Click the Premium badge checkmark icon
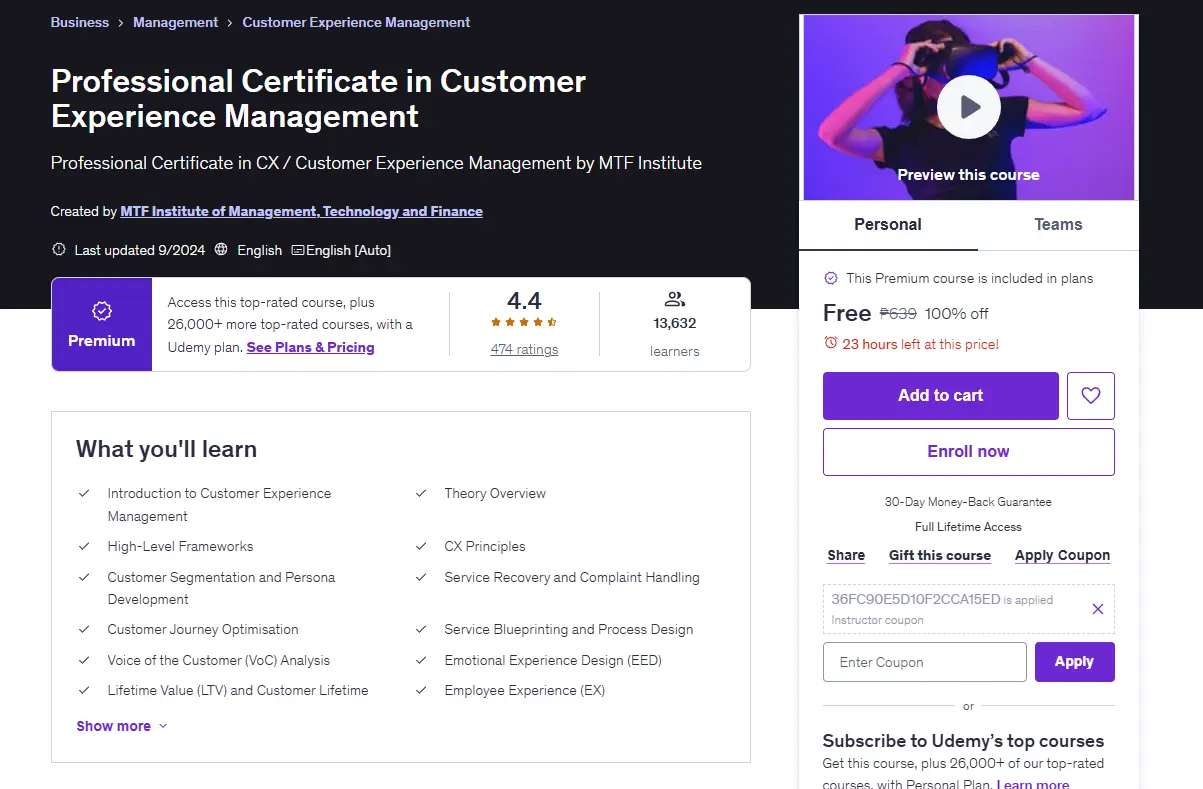Image resolution: width=1203 pixels, height=789 pixels. pyautogui.click(x=101, y=311)
